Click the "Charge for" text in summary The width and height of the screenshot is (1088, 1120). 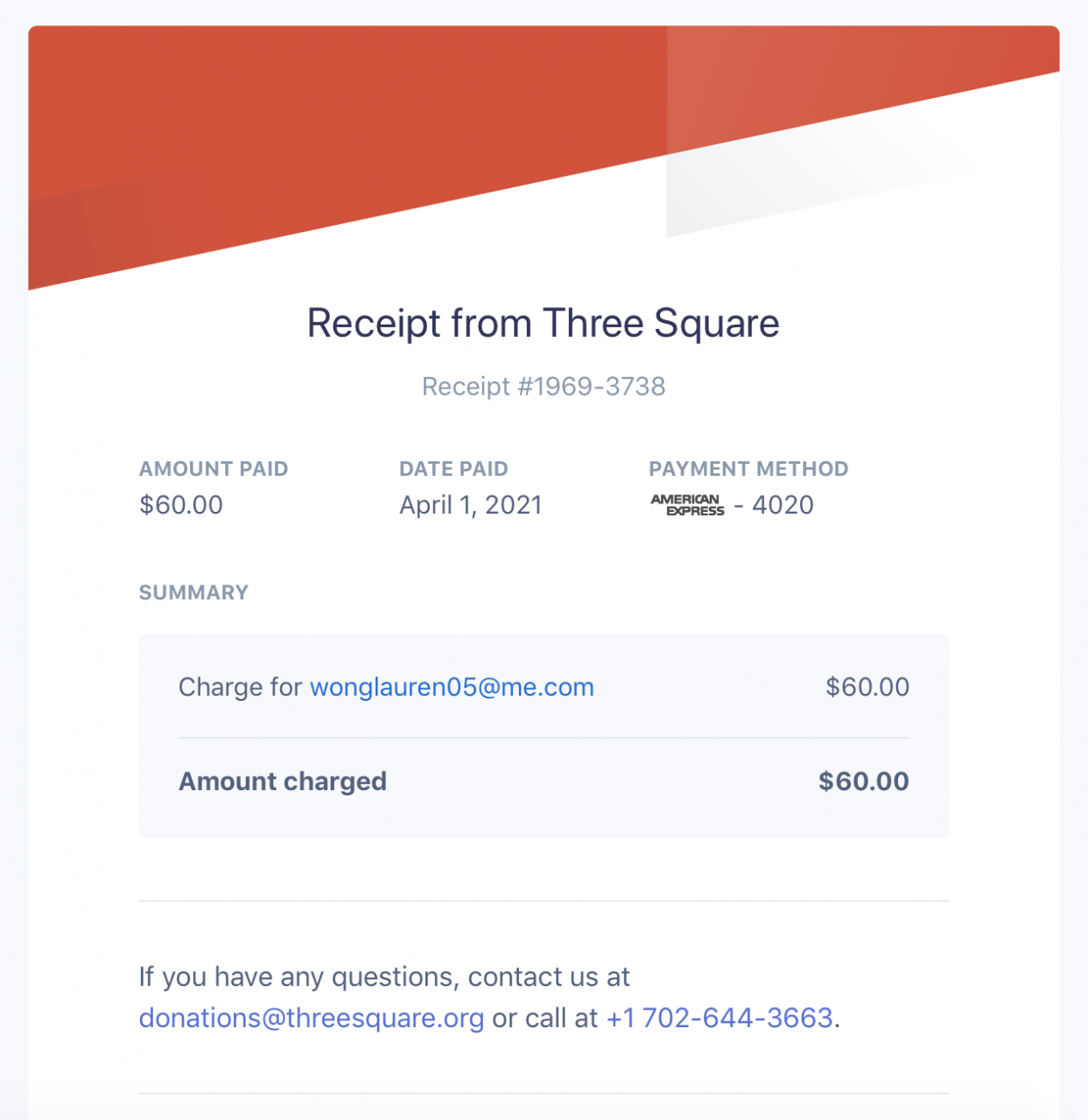tap(240, 687)
